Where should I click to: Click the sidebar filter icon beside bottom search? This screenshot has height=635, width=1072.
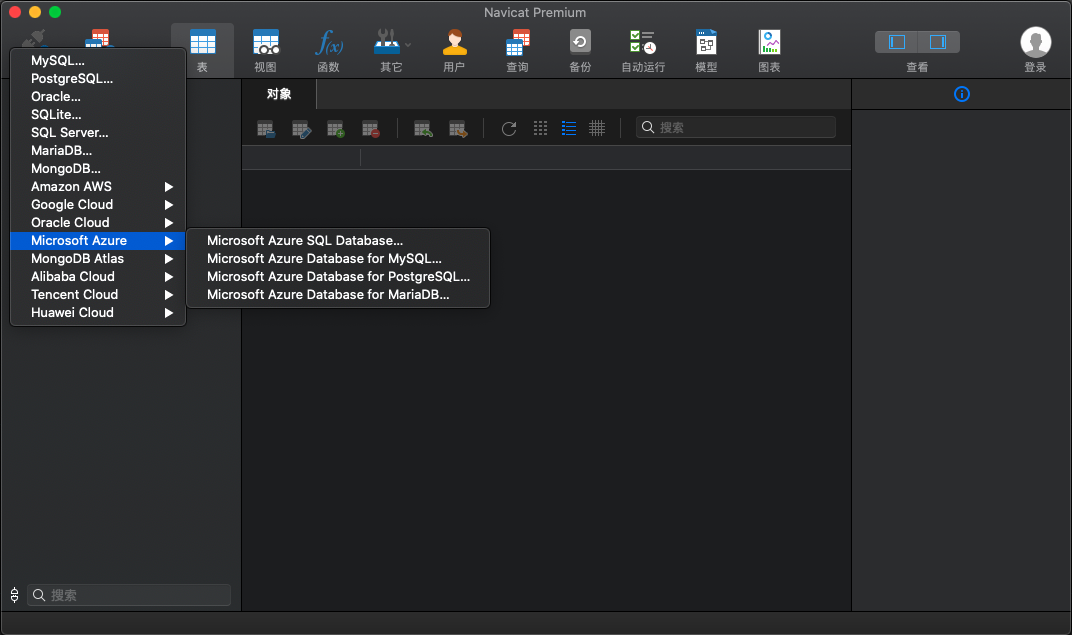point(14,595)
